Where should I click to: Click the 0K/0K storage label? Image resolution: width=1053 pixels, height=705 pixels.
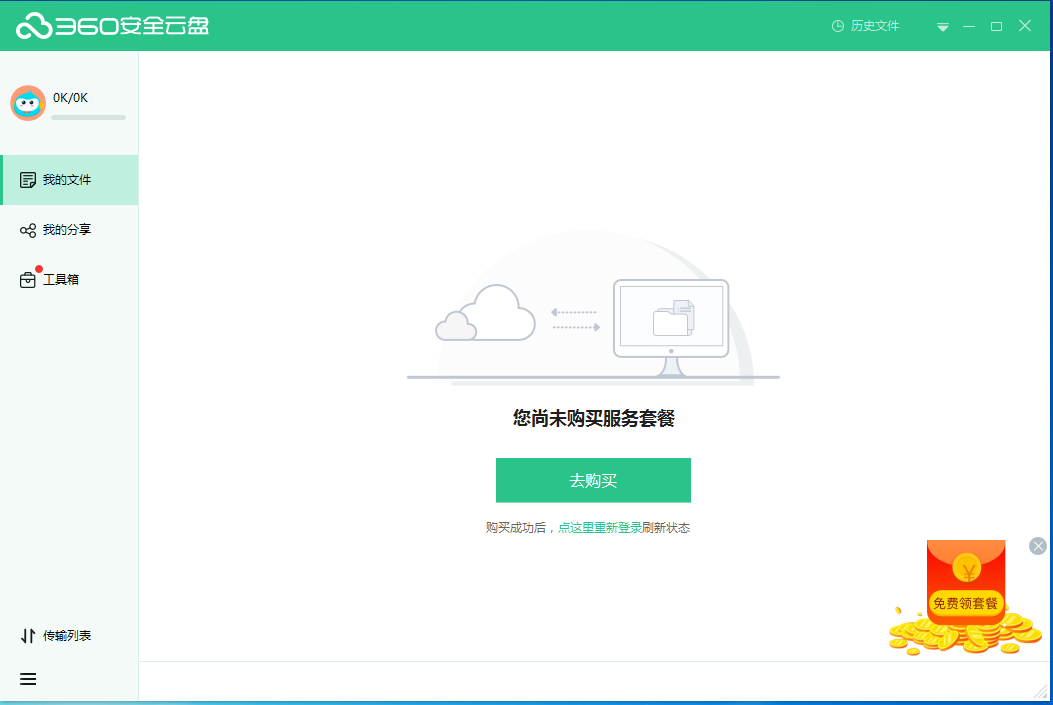pyautogui.click(x=70, y=99)
